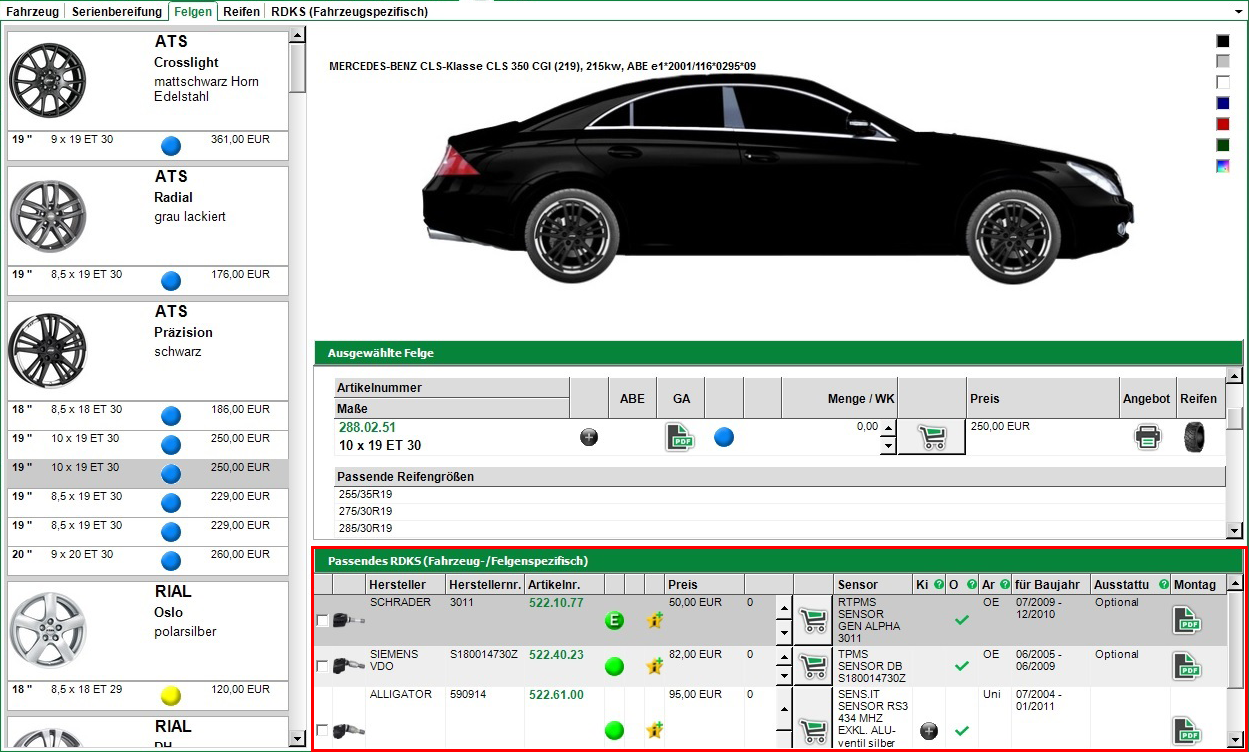
Task: Tick the checkbox for the SIEMENS VDO row
Action: tap(322, 666)
